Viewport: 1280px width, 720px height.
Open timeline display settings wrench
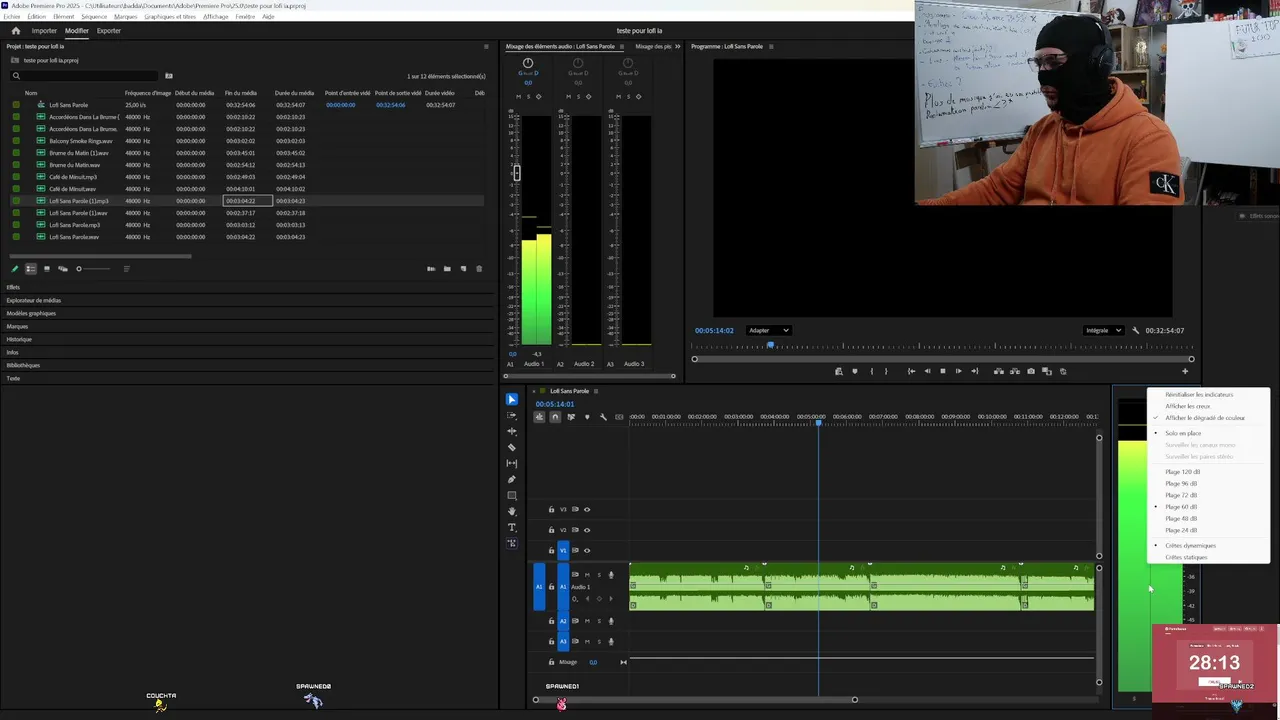(x=603, y=417)
